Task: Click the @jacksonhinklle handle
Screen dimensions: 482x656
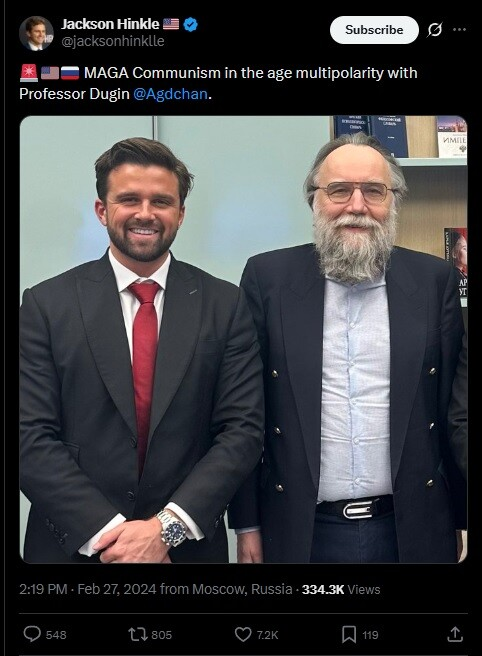Action: pyautogui.click(x=113, y=41)
